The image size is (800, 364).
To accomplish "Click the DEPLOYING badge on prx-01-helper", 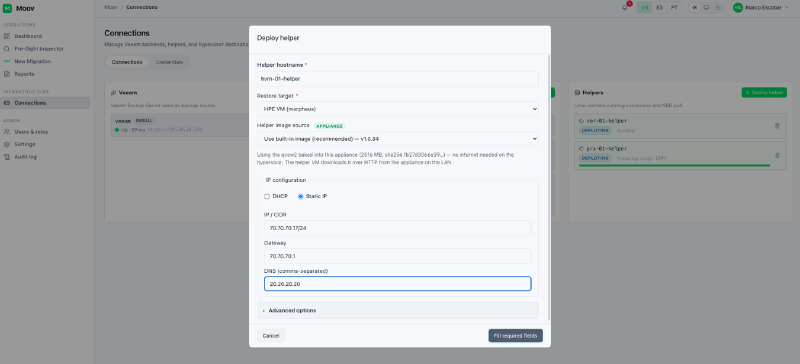I will [x=595, y=158].
